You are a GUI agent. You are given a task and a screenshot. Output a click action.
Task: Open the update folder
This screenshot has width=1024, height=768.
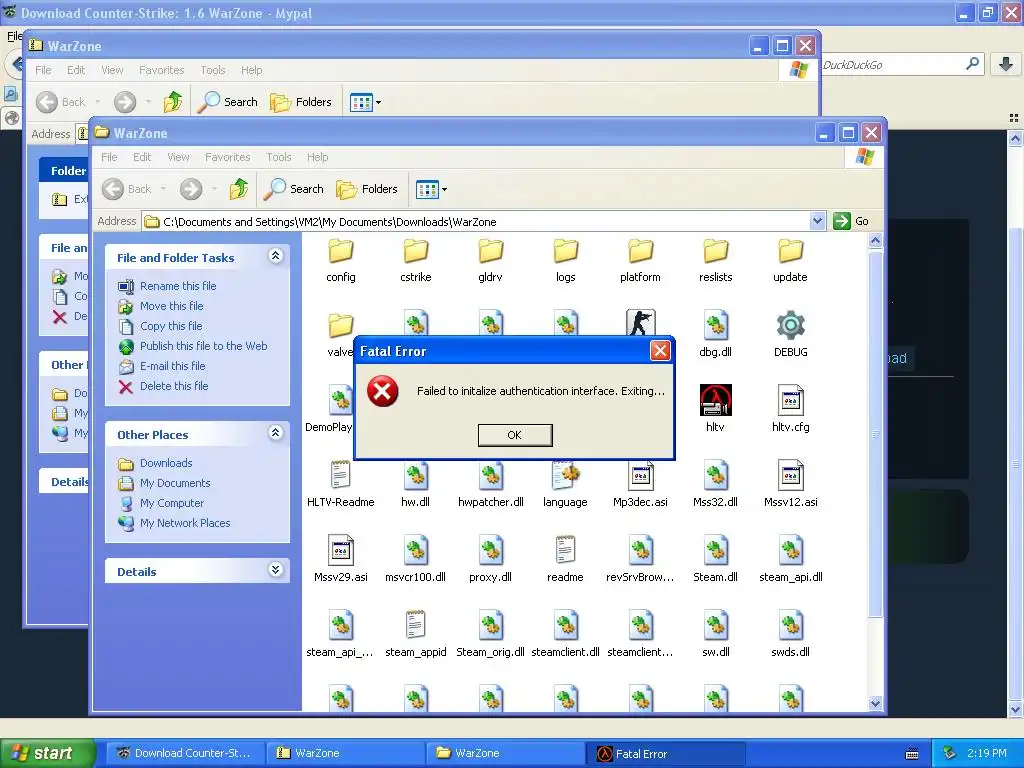tap(790, 260)
